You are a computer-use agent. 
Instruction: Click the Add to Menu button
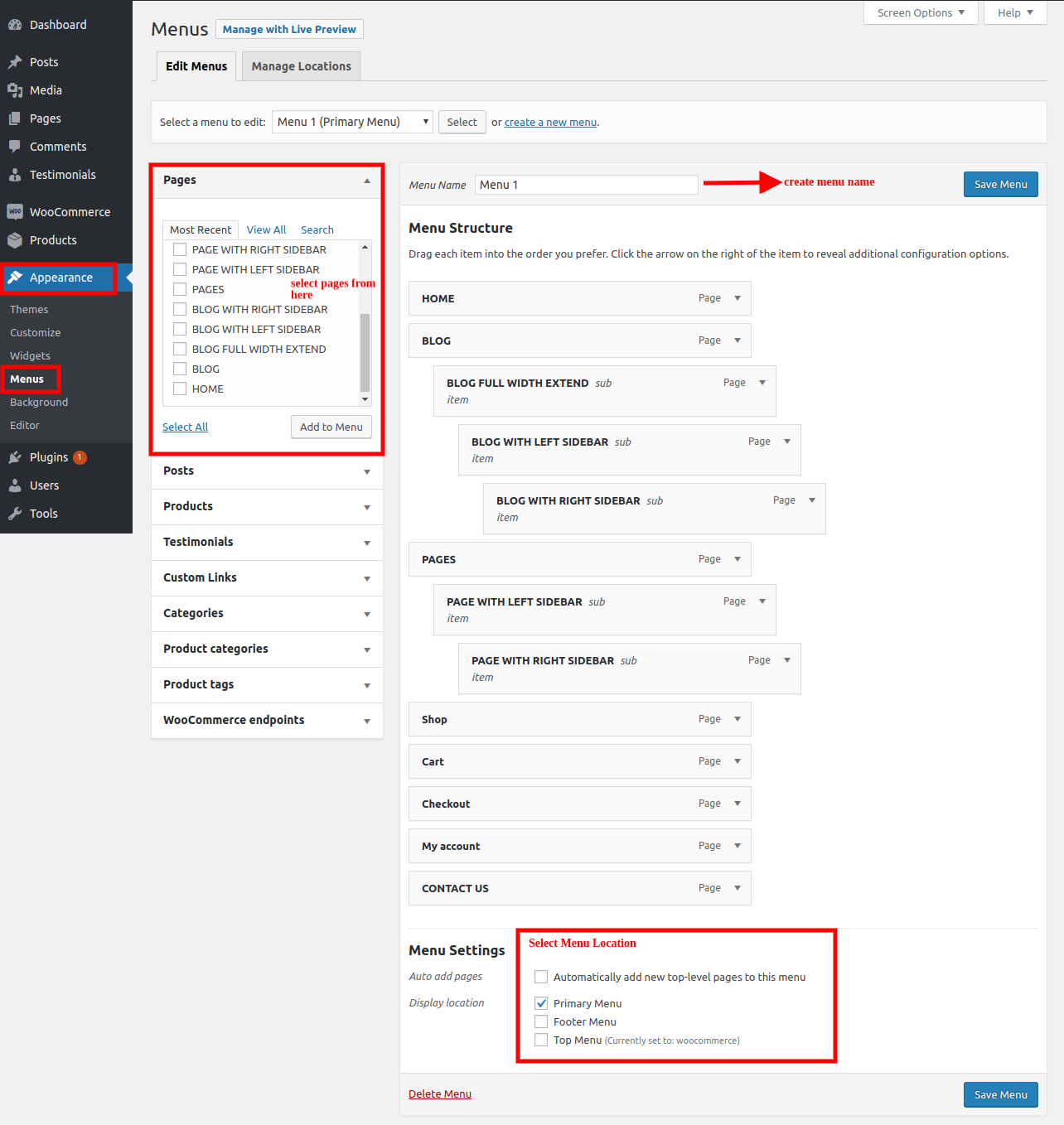click(x=331, y=427)
